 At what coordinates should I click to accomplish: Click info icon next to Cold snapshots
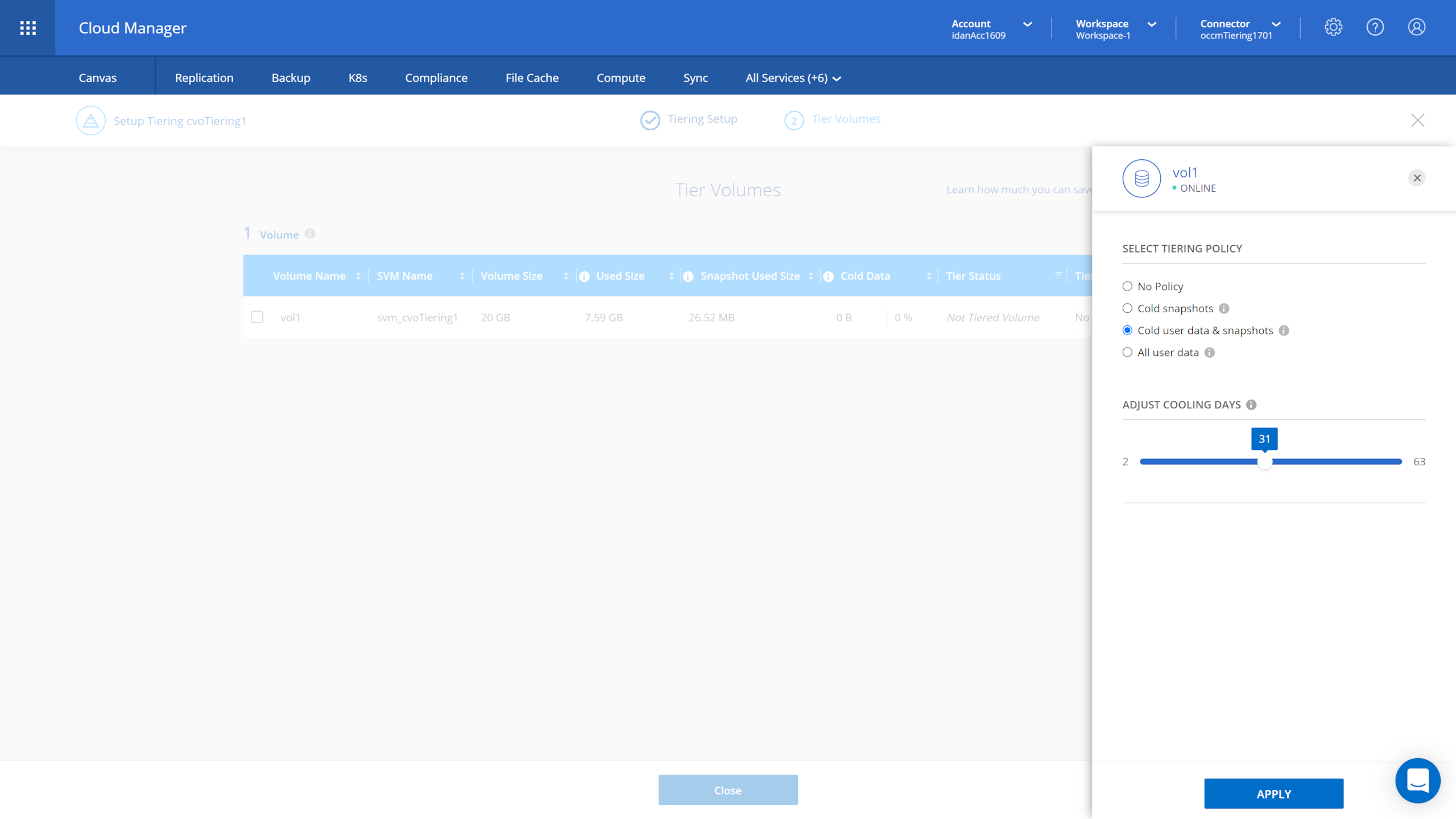tap(1224, 308)
